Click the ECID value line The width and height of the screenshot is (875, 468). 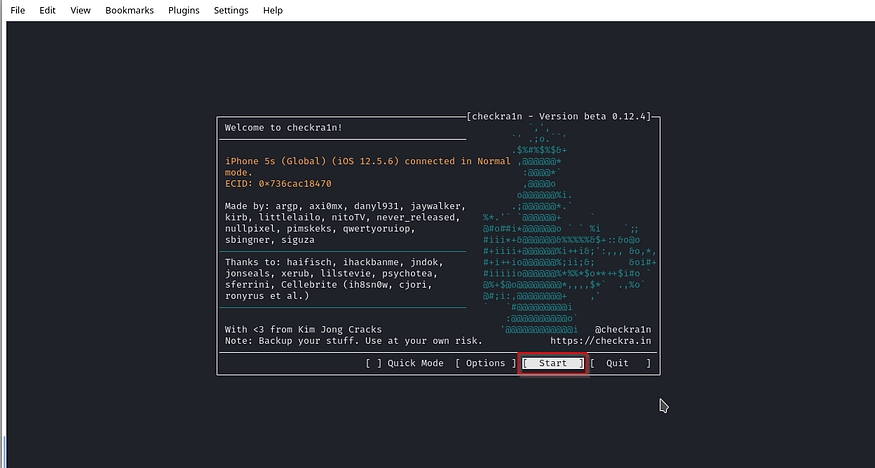278,184
